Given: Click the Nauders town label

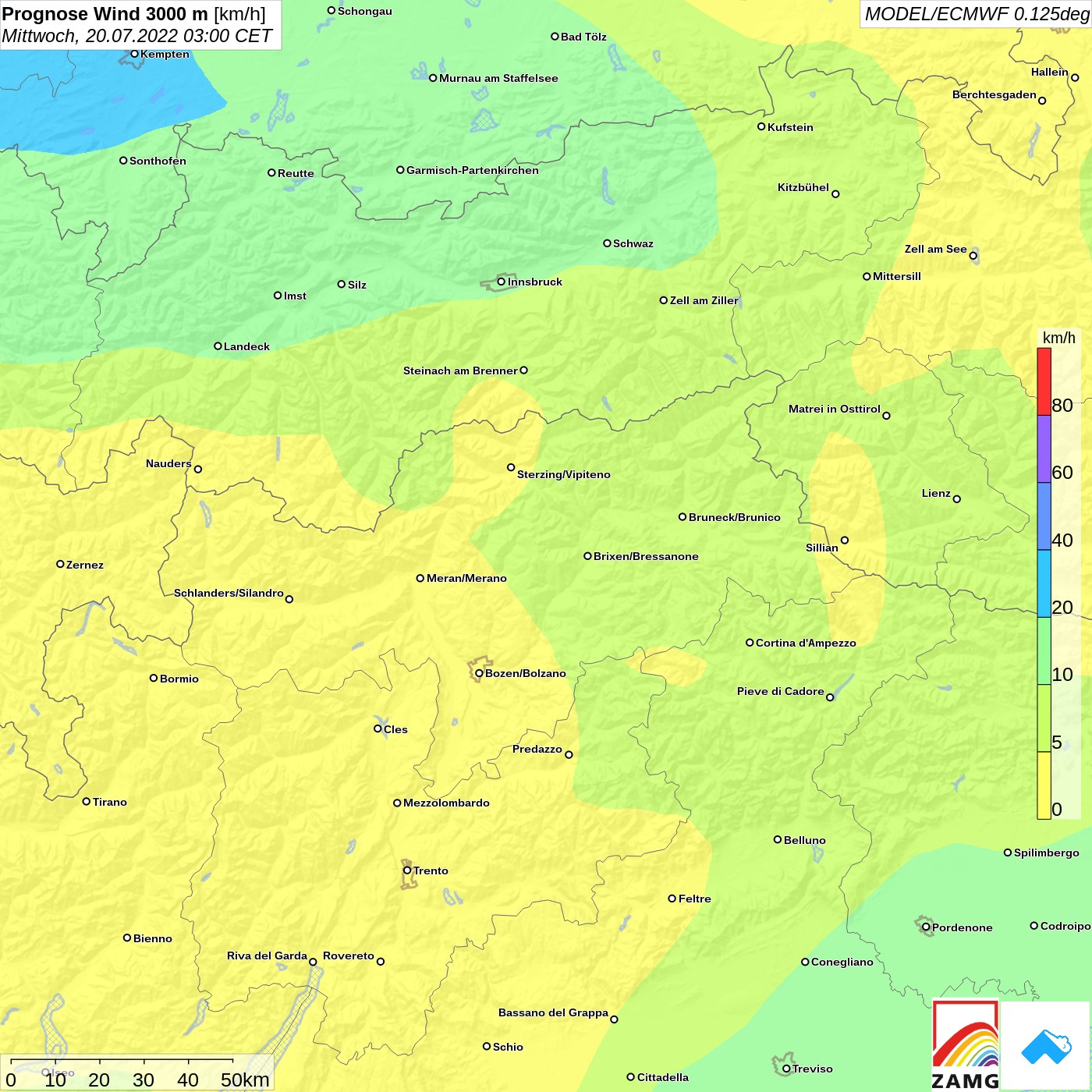Looking at the screenshot, I should (168, 463).
